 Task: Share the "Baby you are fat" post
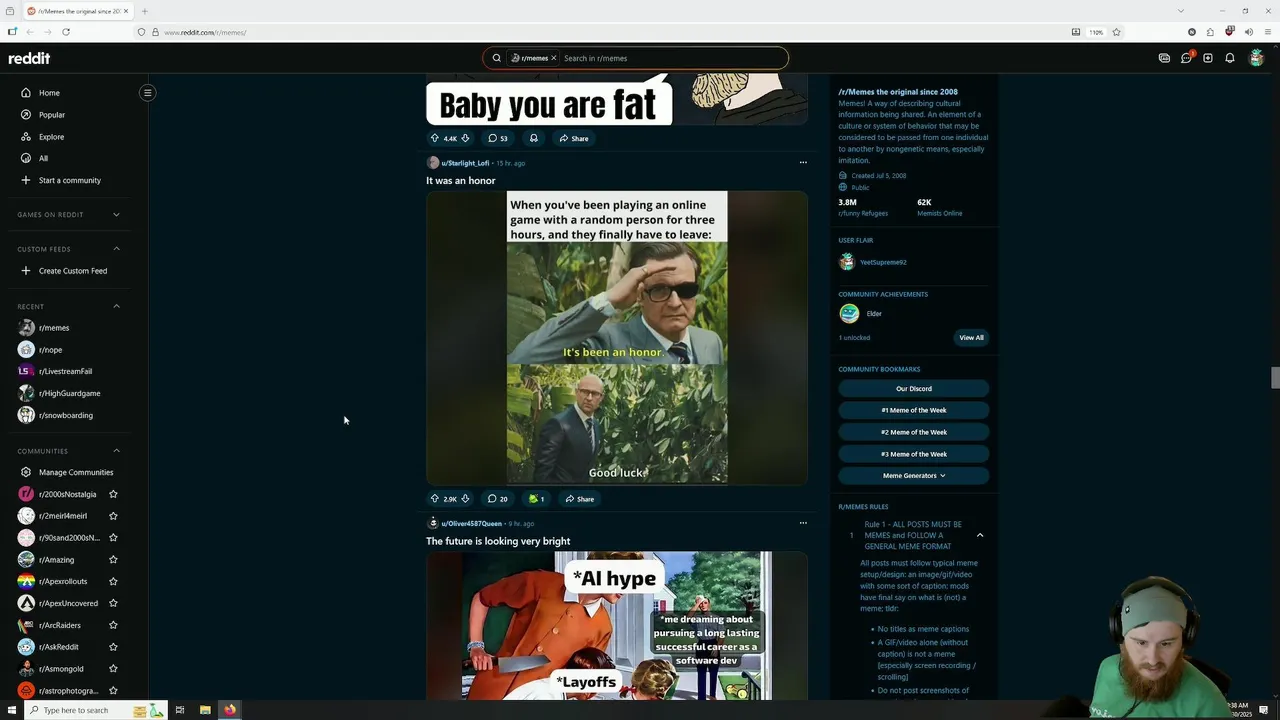(574, 138)
